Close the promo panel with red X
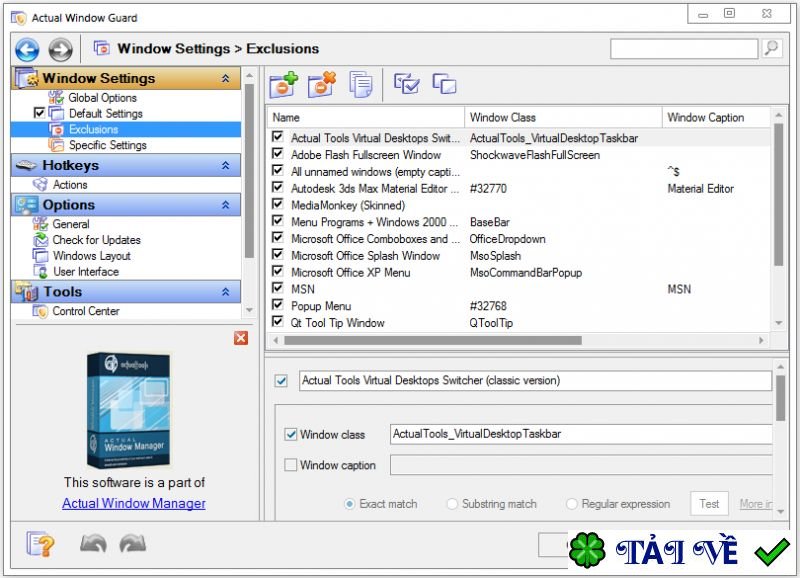This screenshot has height=578, width=800. coord(241,338)
